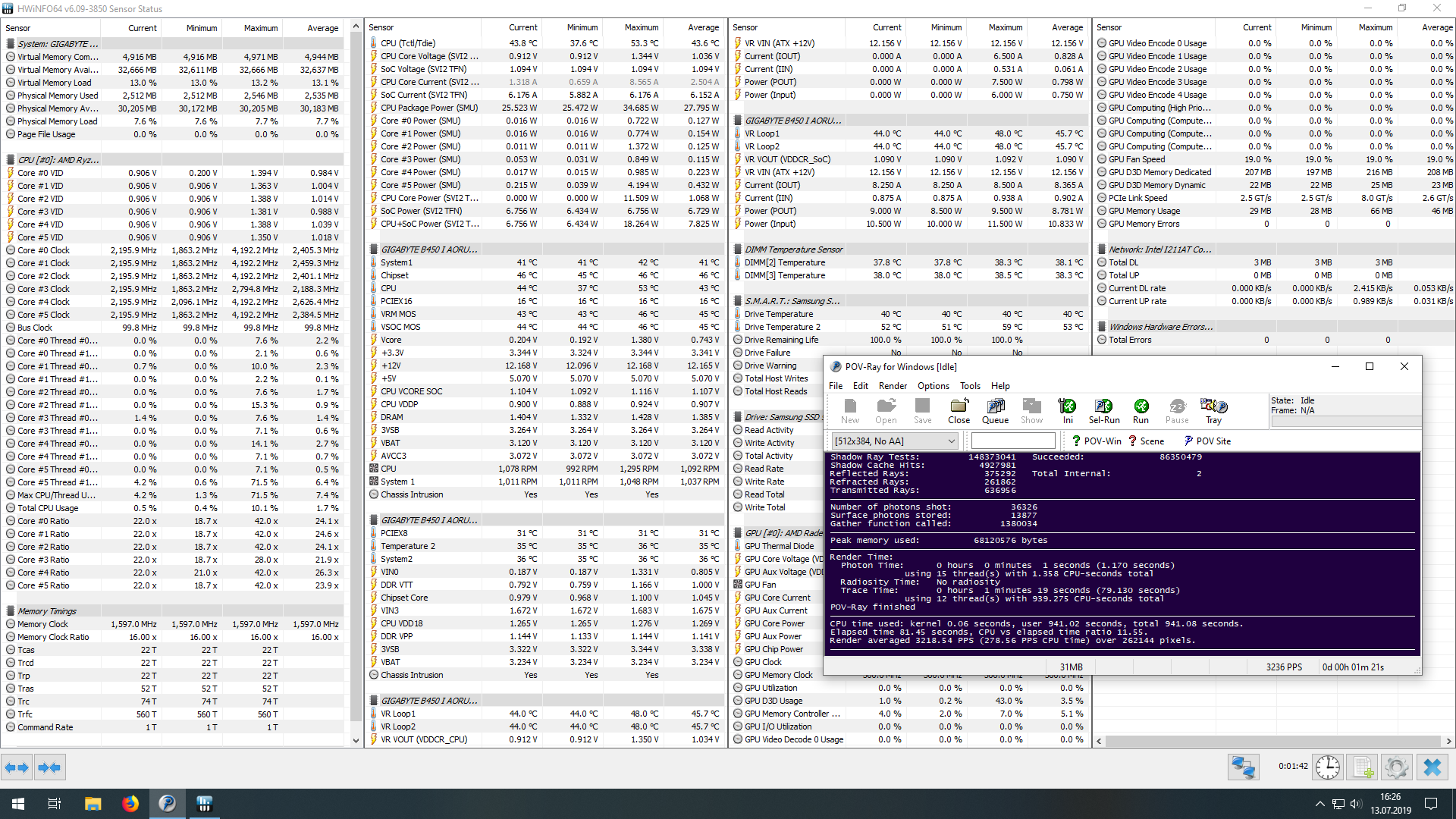1456x819 pixels.
Task: Open the Options menu in POV-Ray
Action: [933, 386]
